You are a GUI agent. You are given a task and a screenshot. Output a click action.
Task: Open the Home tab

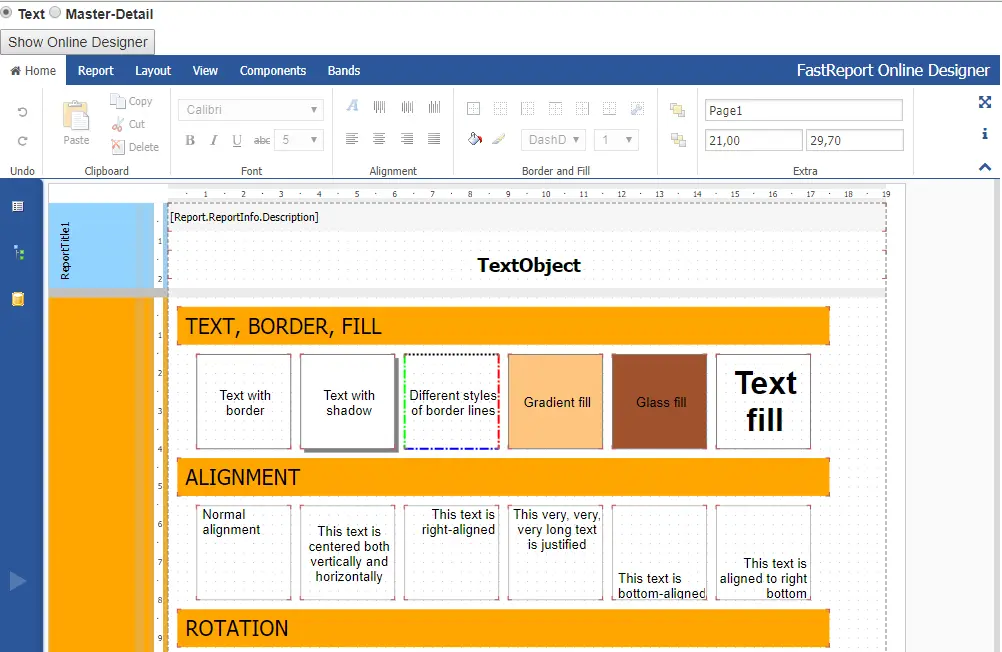[33, 70]
